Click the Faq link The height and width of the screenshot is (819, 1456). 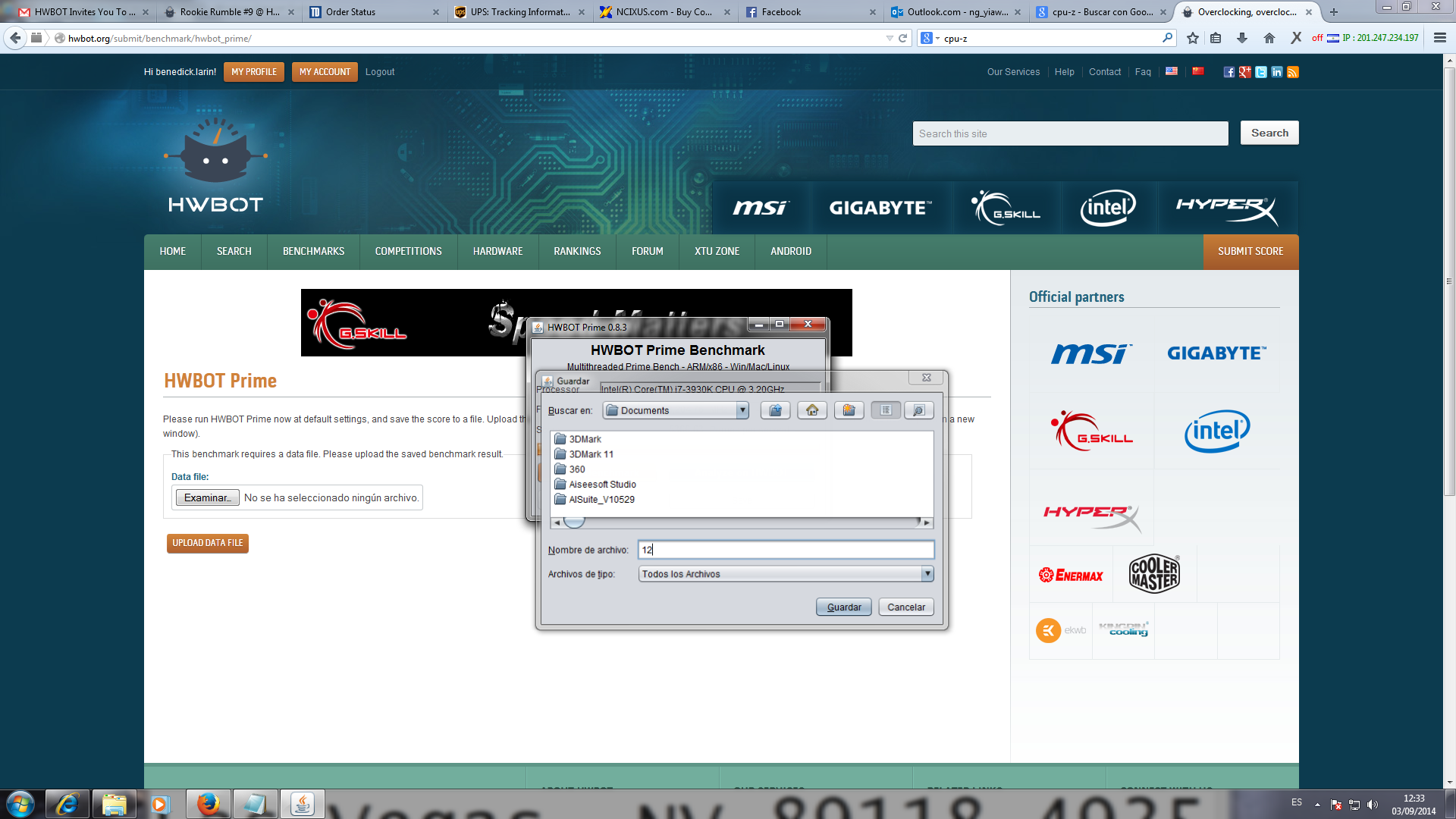pyautogui.click(x=1143, y=72)
